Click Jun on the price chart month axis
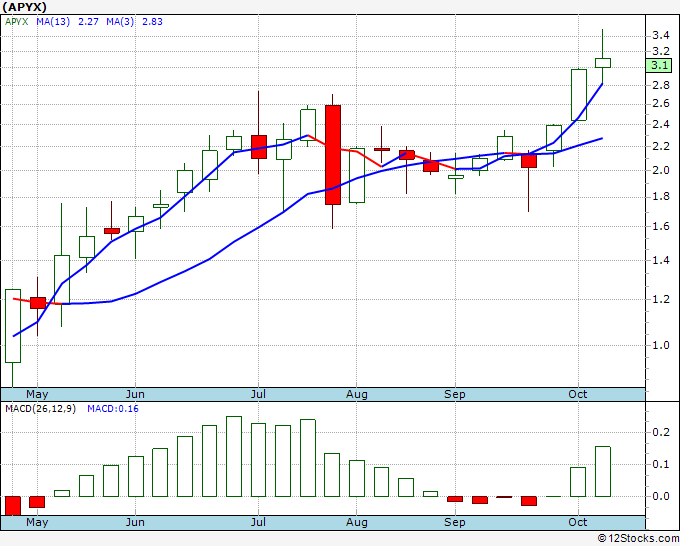This screenshot has width=680, height=546. click(x=135, y=394)
